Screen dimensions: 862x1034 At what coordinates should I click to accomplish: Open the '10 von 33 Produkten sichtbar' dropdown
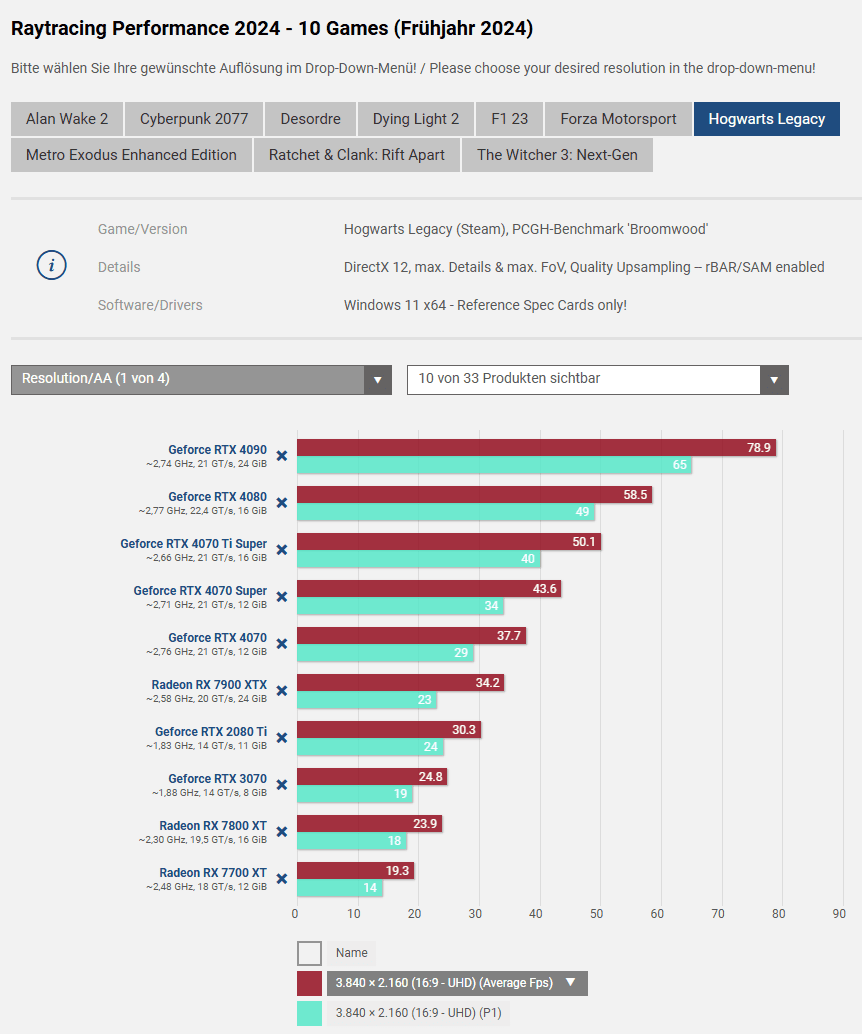coord(598,379)
